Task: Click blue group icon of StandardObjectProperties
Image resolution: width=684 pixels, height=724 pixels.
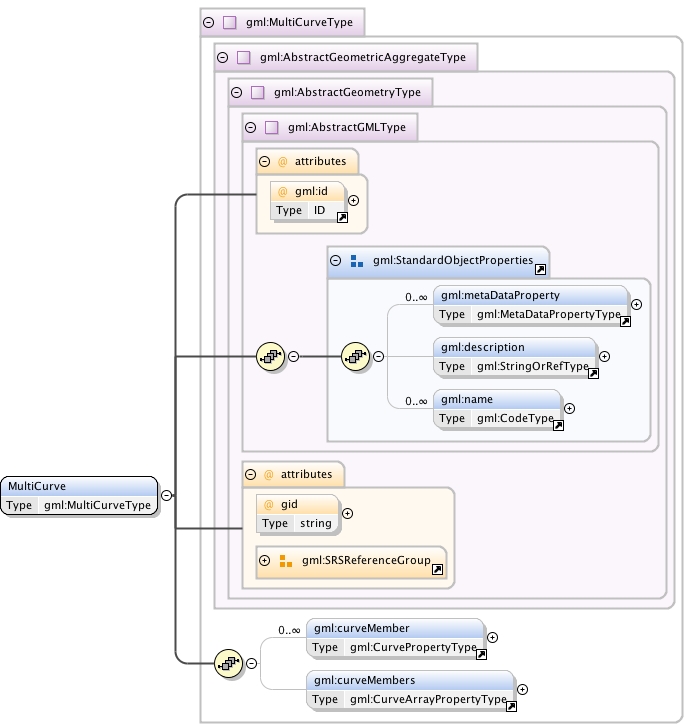Action: 357,261
